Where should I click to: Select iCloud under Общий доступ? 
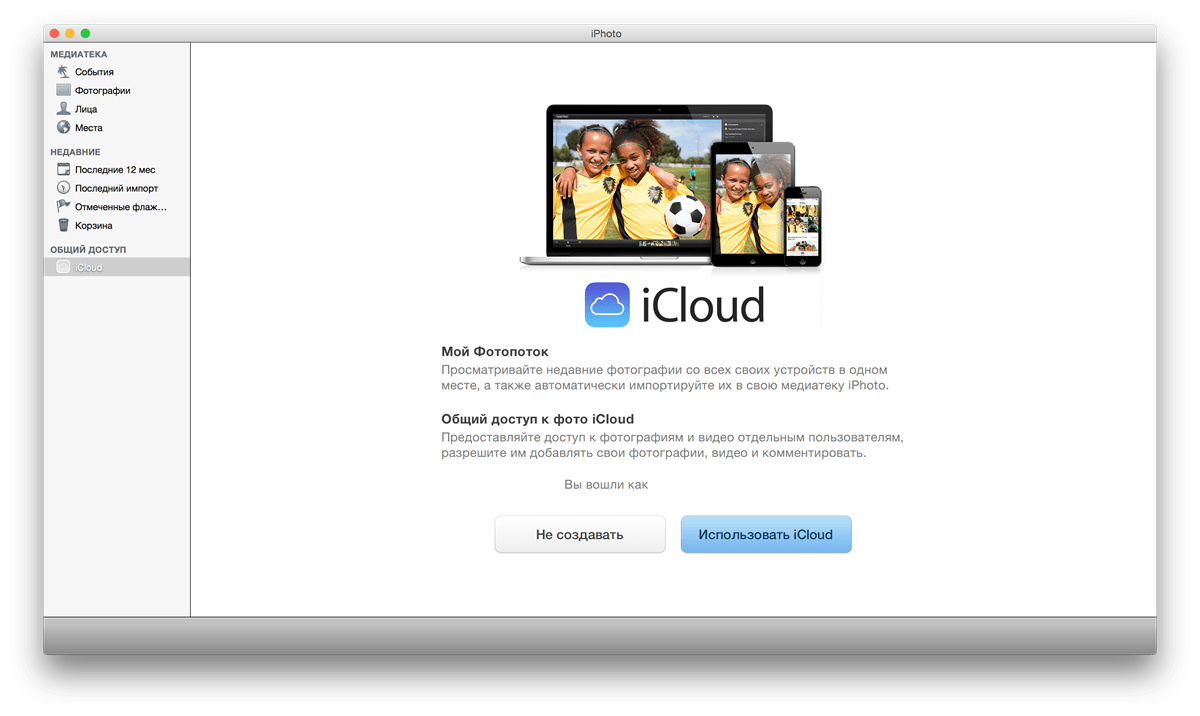click(x=117, y=268)
